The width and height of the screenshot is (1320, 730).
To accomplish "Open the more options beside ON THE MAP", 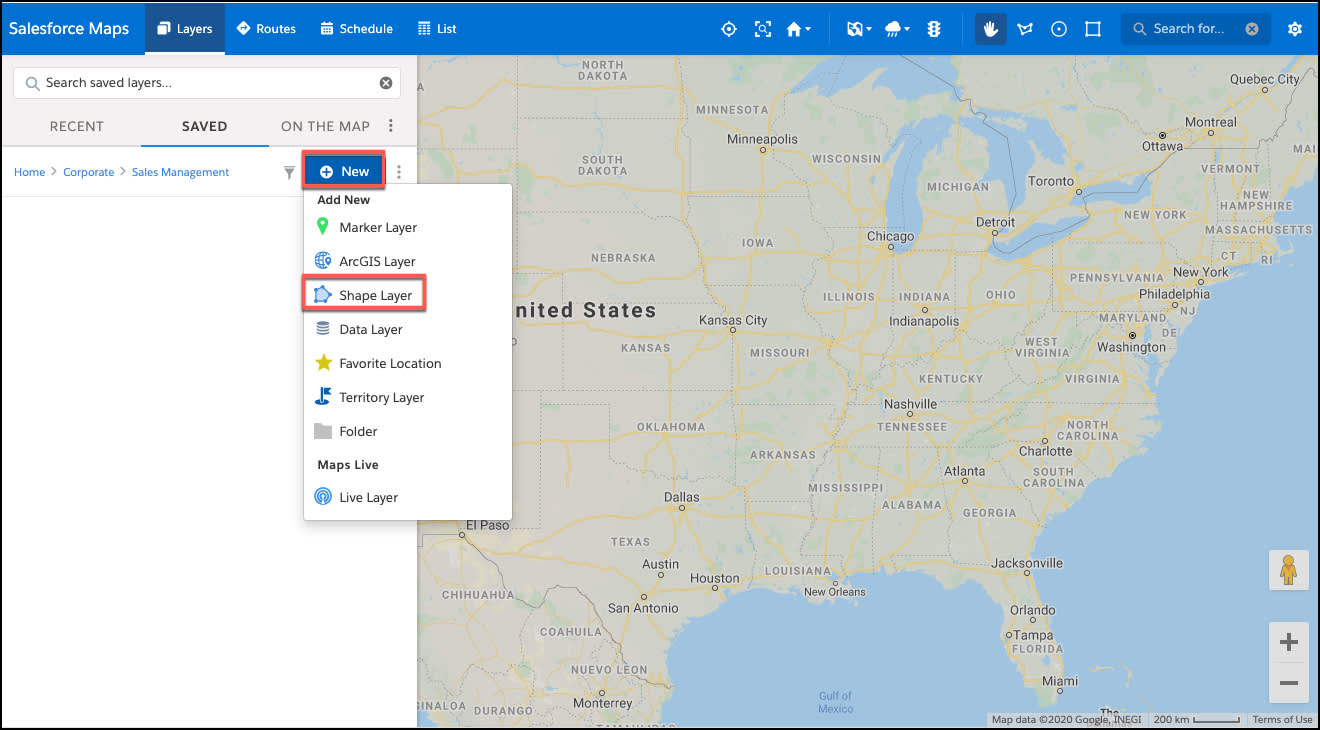I will pos(391,126).
